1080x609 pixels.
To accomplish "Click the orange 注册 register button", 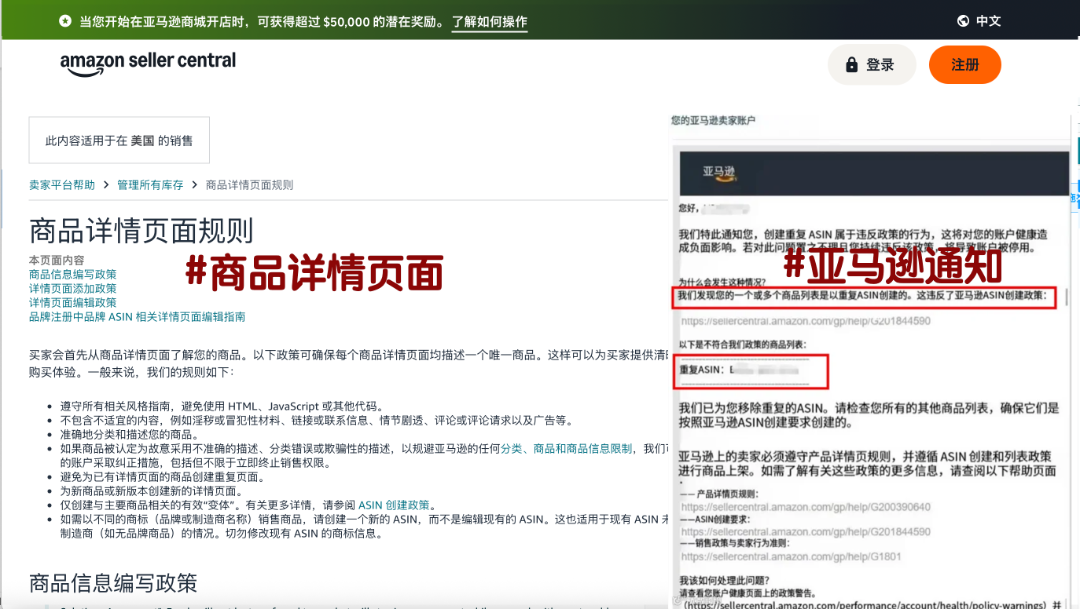I will [964, 65].
